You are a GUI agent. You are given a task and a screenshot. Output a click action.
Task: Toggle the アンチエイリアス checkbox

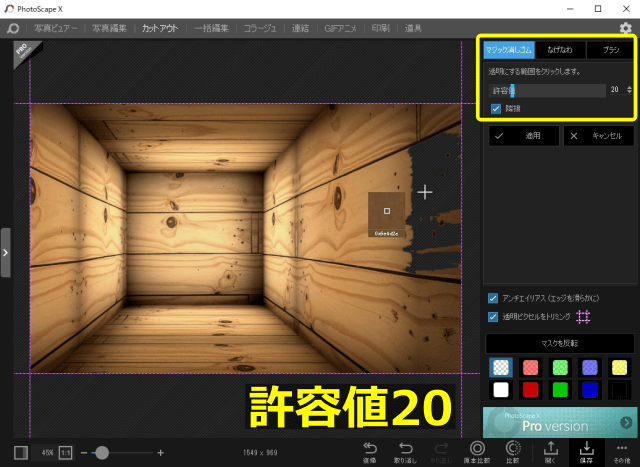pyautogui.click(x=493, y=298)
